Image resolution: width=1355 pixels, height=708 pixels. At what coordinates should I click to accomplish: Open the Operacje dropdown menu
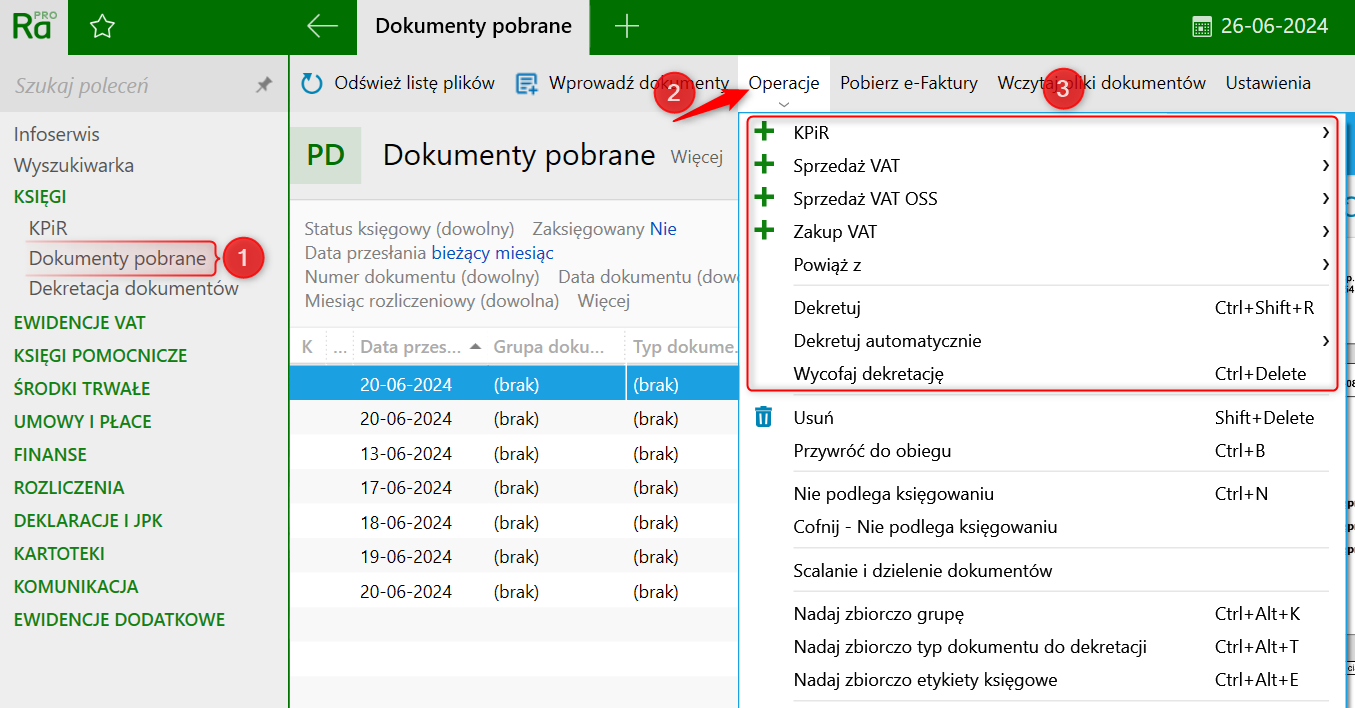click(784, 84)
